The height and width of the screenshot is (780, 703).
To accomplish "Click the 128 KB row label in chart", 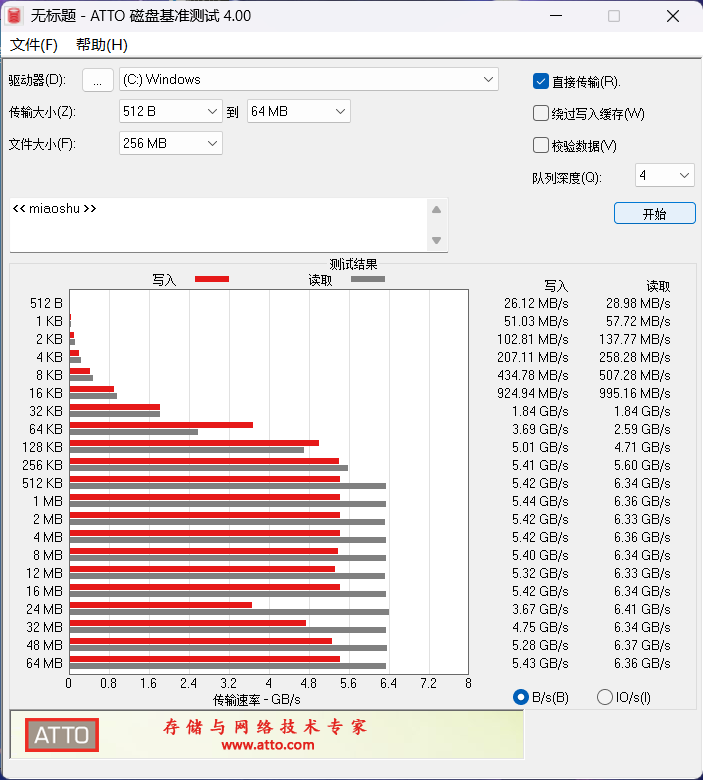I will tap(42, 447).
